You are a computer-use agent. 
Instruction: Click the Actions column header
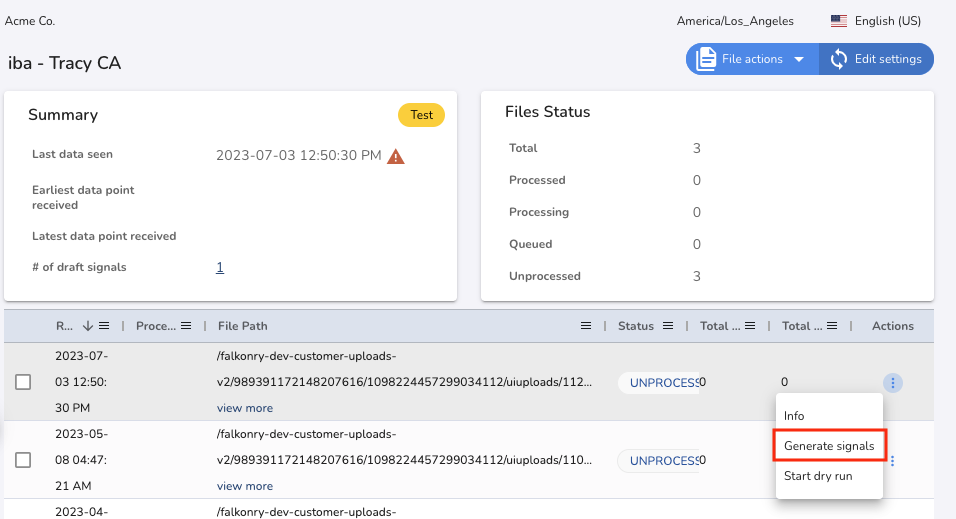[893, 326]
